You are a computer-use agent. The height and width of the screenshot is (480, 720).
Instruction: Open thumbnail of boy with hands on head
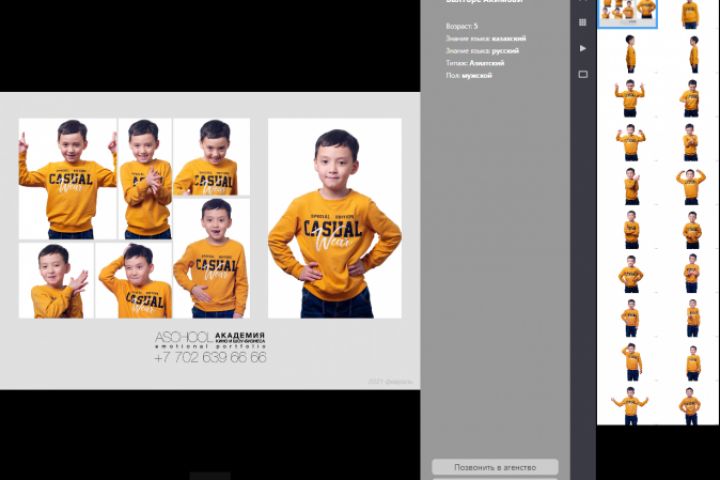click(x=691, y=186)
